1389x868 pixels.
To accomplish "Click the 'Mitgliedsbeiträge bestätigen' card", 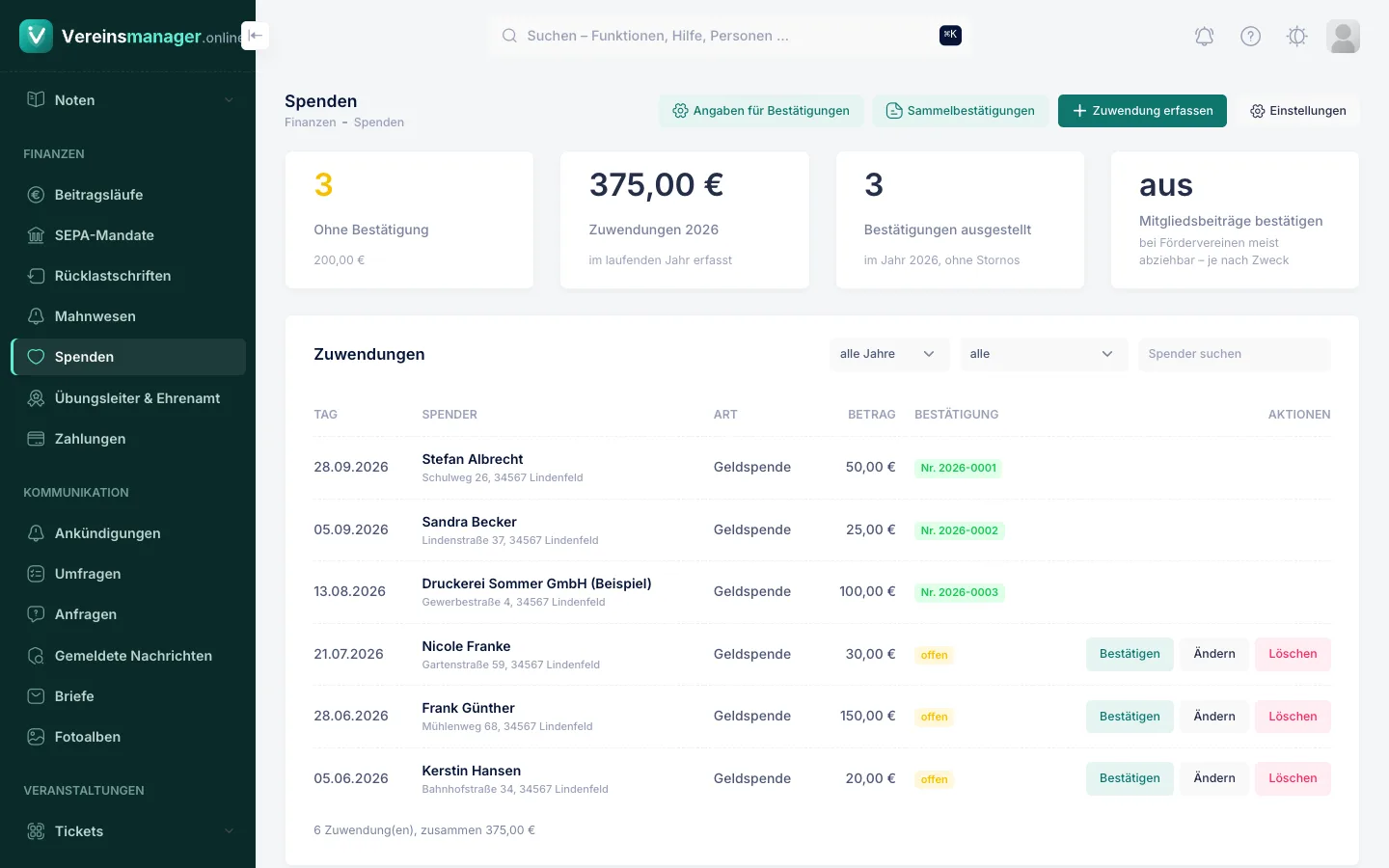I will pos(1235,220).
